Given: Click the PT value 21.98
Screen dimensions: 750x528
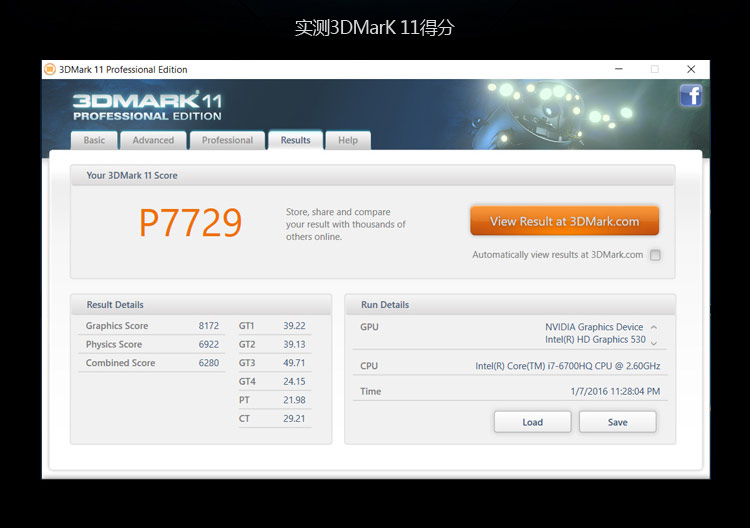Looking at the screenshot, I should pos(294,400).
